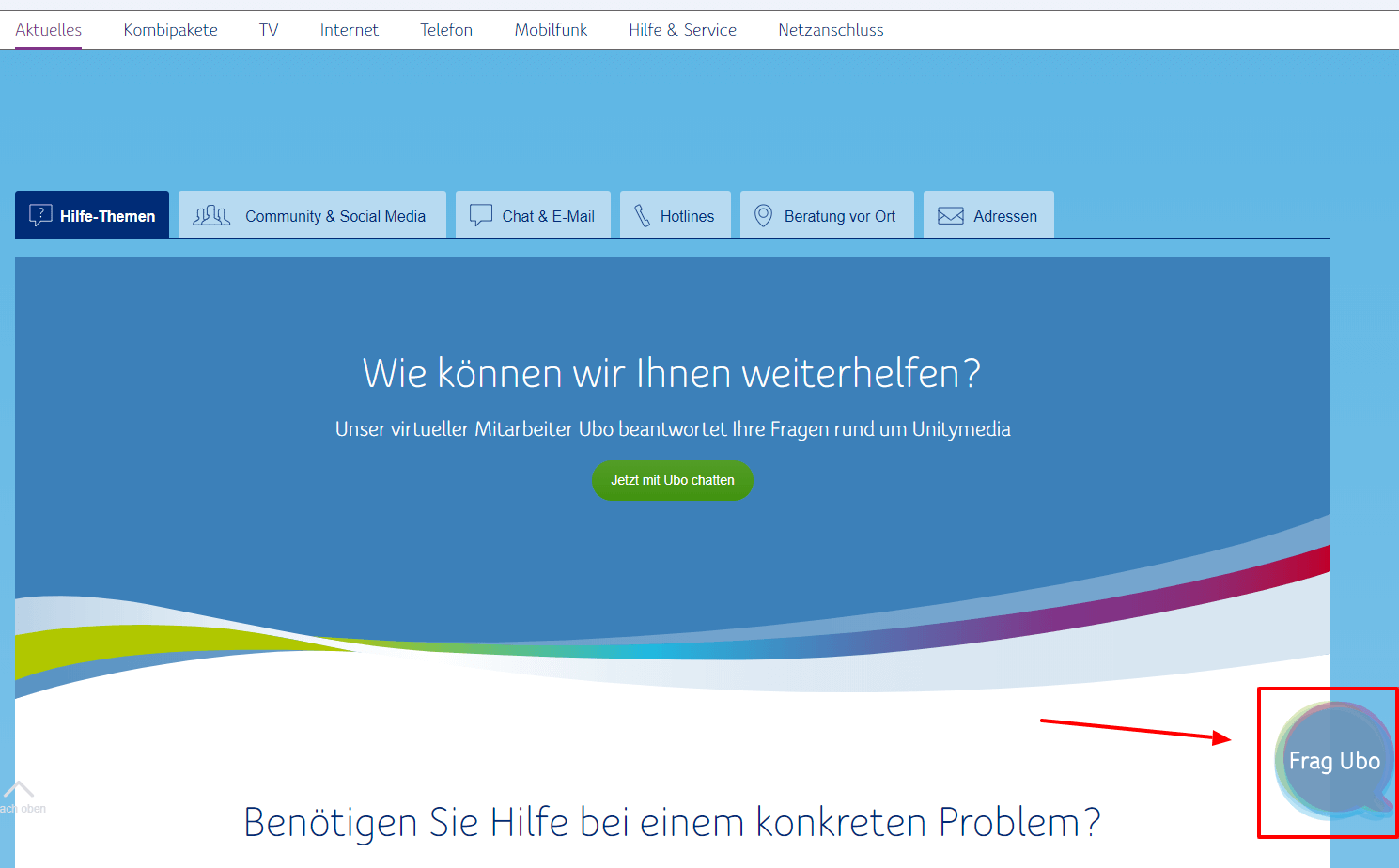Click the 'Jetzt mit Ubo chatten' button

point(672,480)
